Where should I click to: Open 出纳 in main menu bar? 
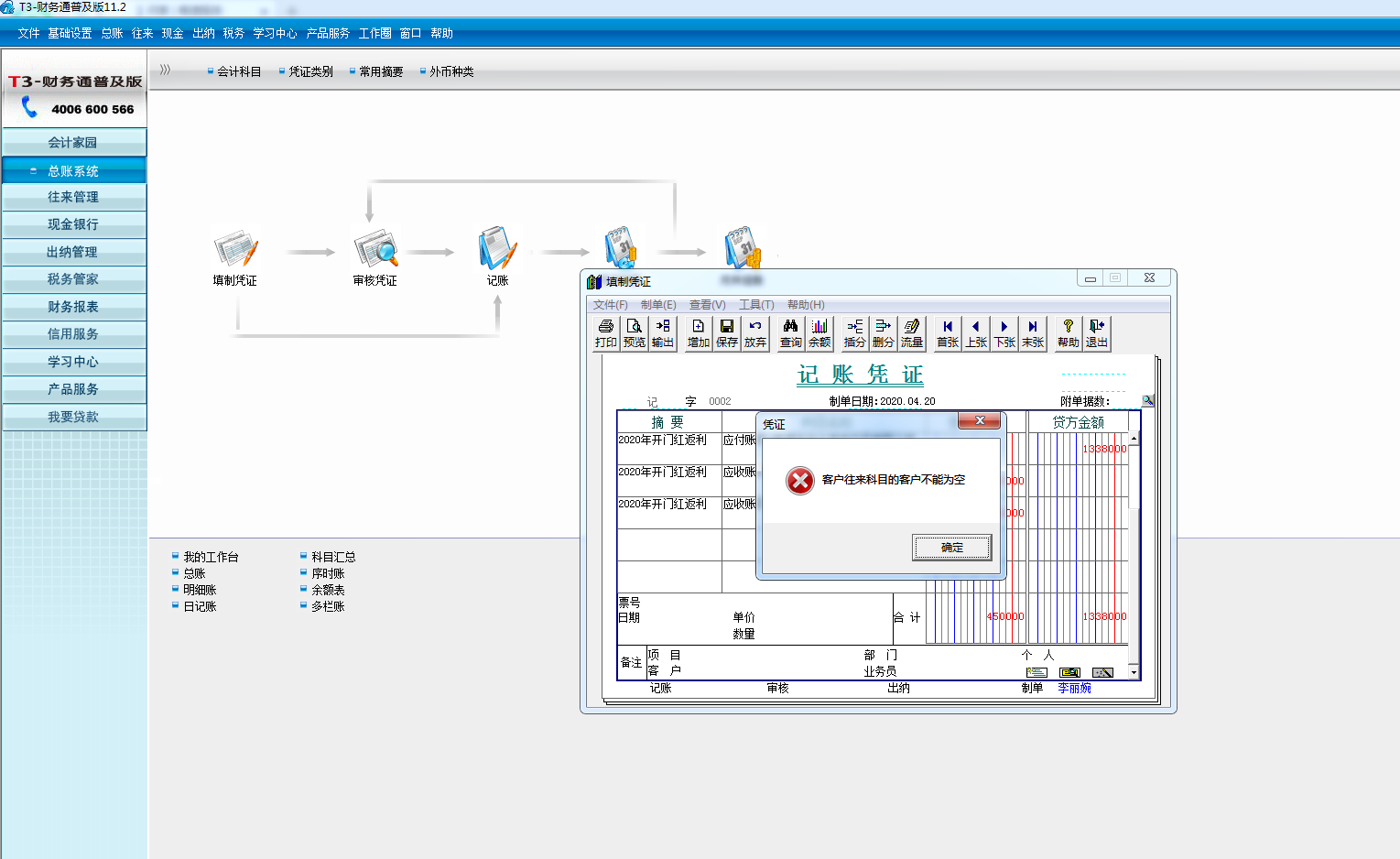coord(203,33)
